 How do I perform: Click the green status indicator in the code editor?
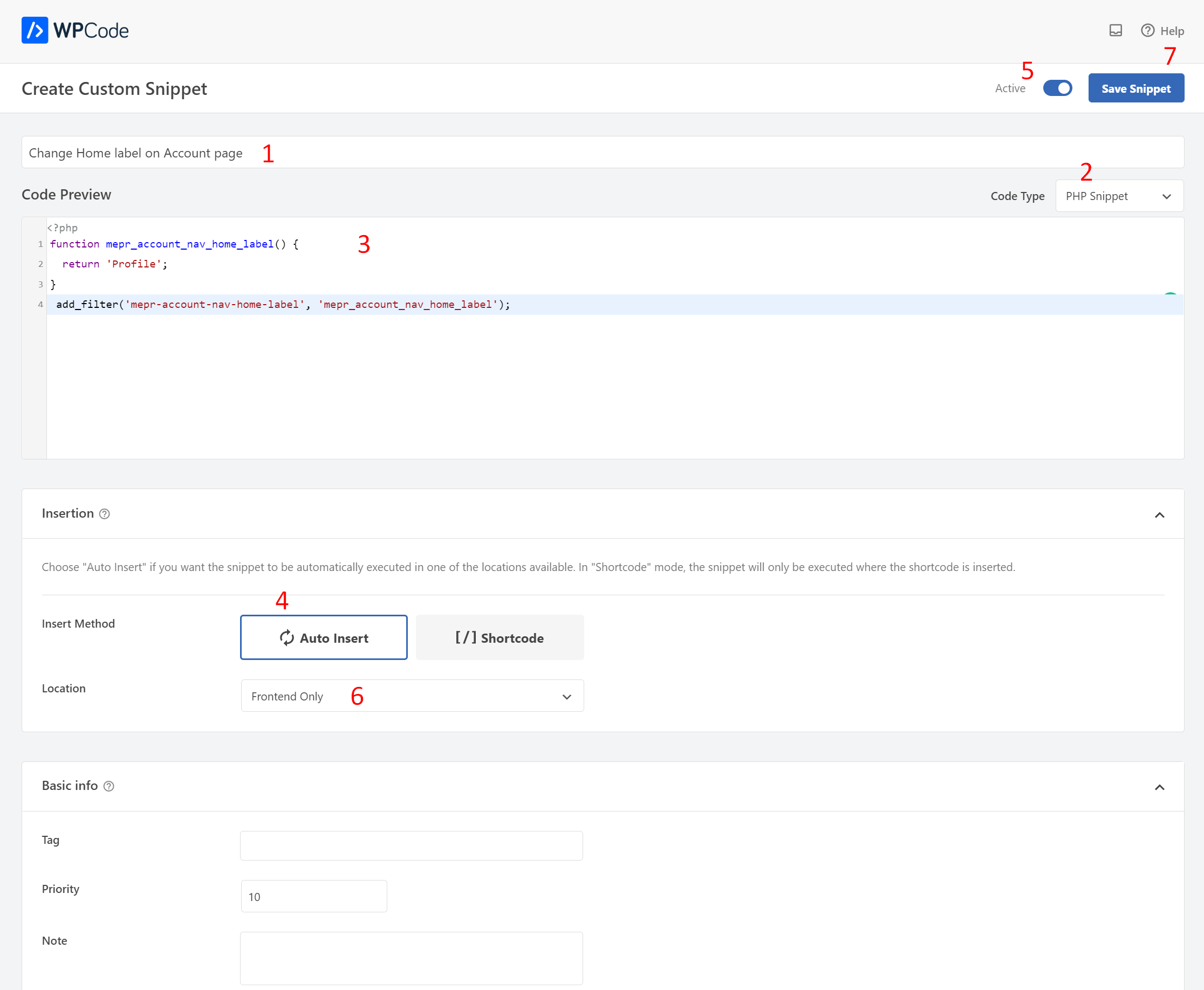pos(1170,294)
